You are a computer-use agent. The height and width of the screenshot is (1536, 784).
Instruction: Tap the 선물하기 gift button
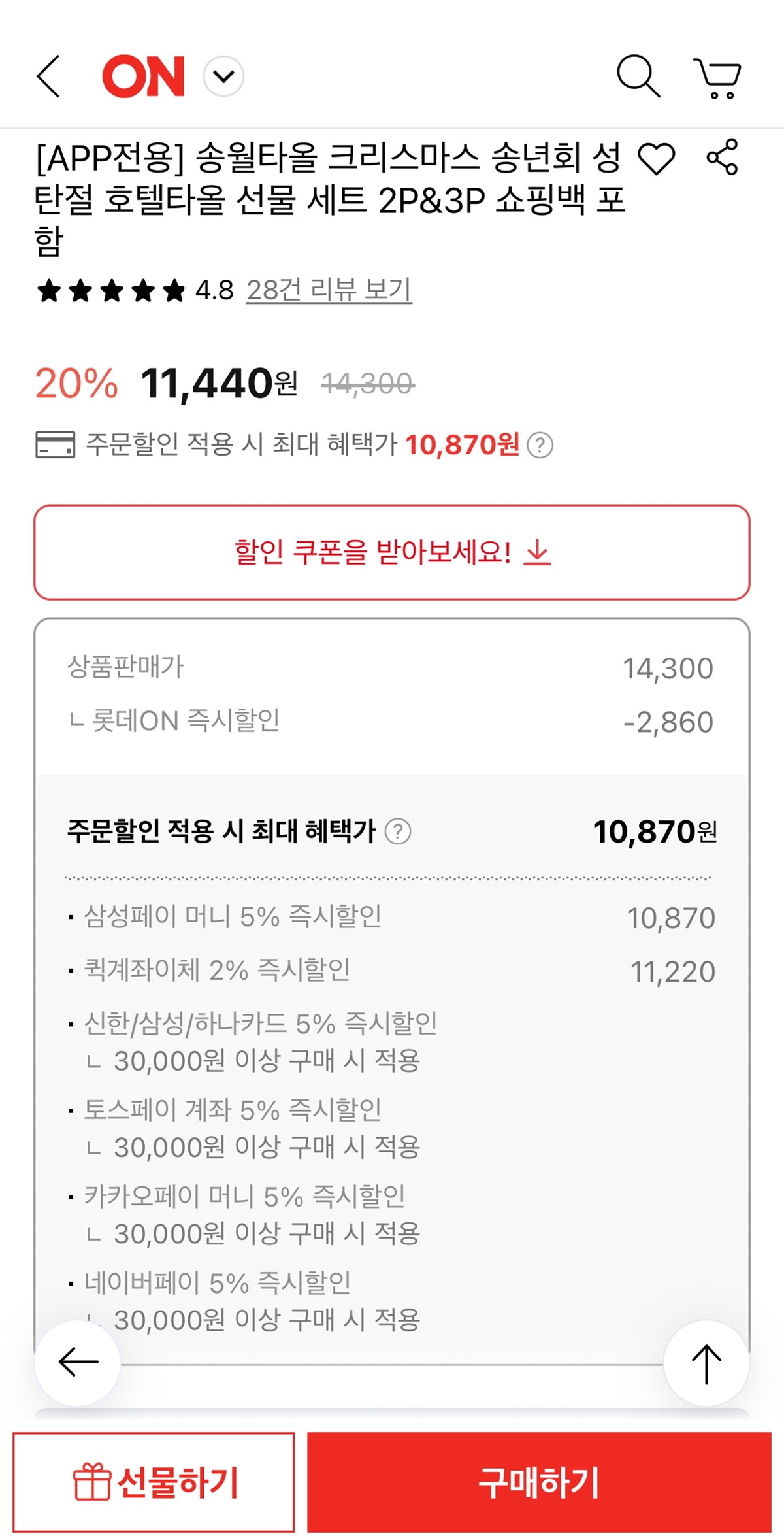[154, 1482]
